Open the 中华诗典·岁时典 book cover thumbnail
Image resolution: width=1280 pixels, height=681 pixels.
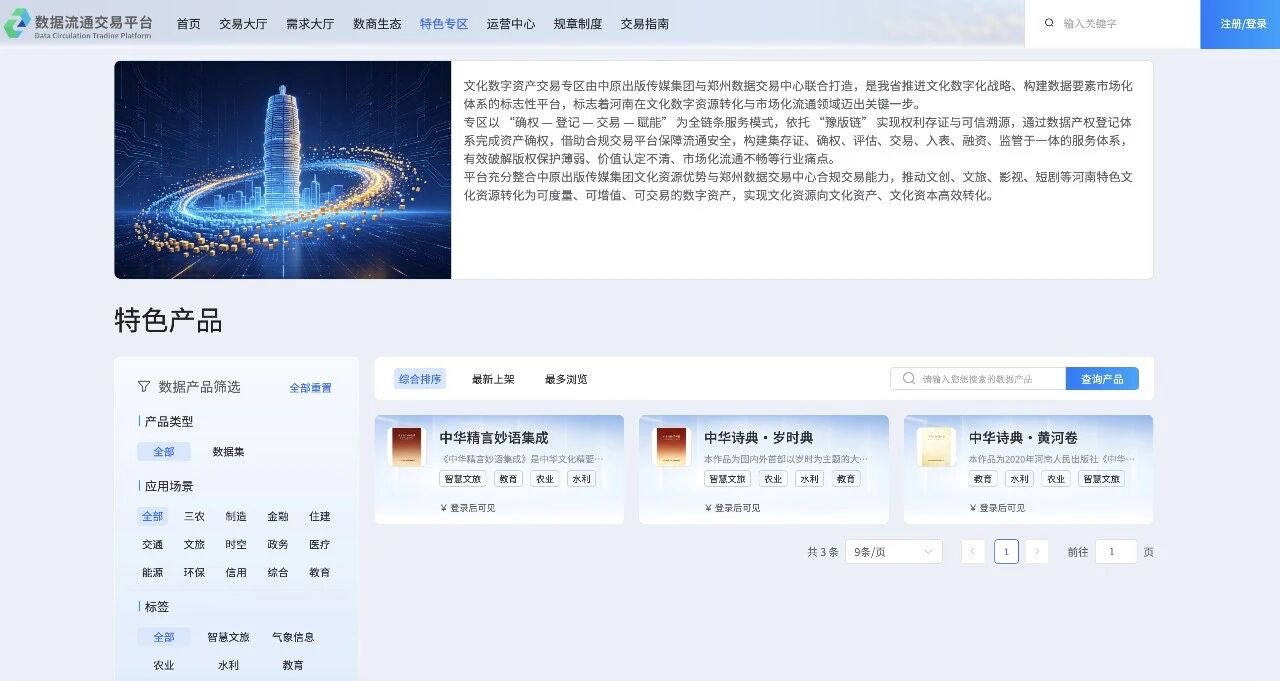click(x=671, y=447)
